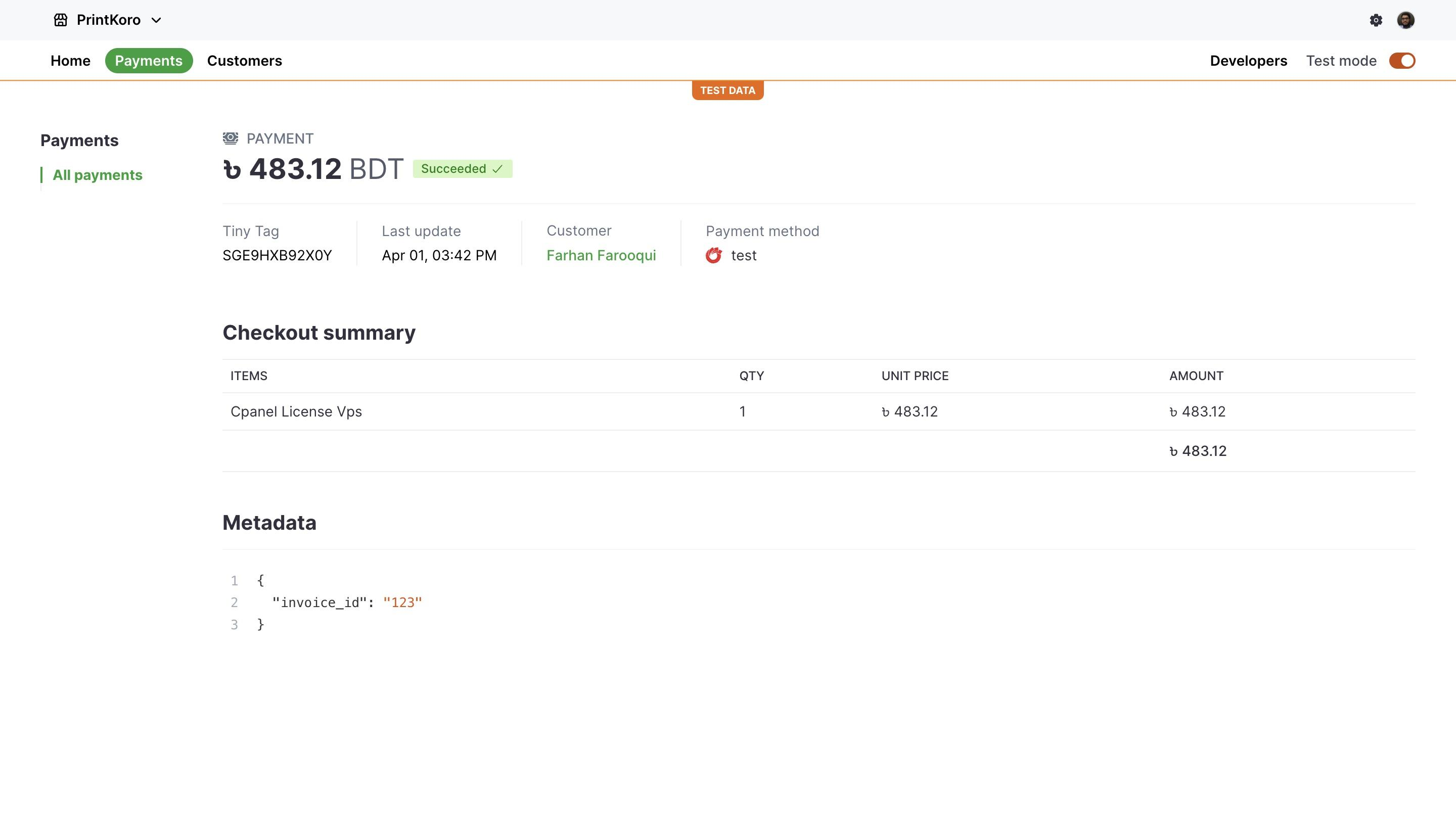Select the Payments navigation tab
The image size is (1456, 830).
click(148, 61)
